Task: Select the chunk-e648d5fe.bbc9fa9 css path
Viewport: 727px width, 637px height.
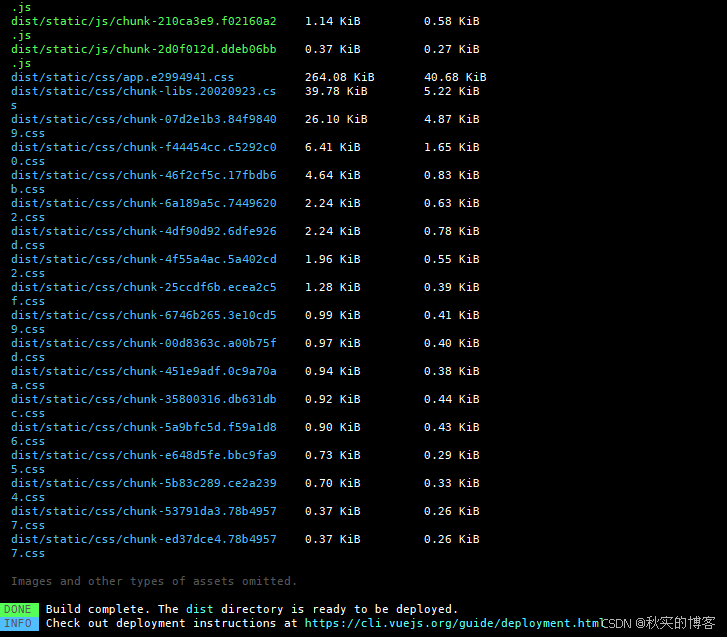Action: tap(144, 455)
